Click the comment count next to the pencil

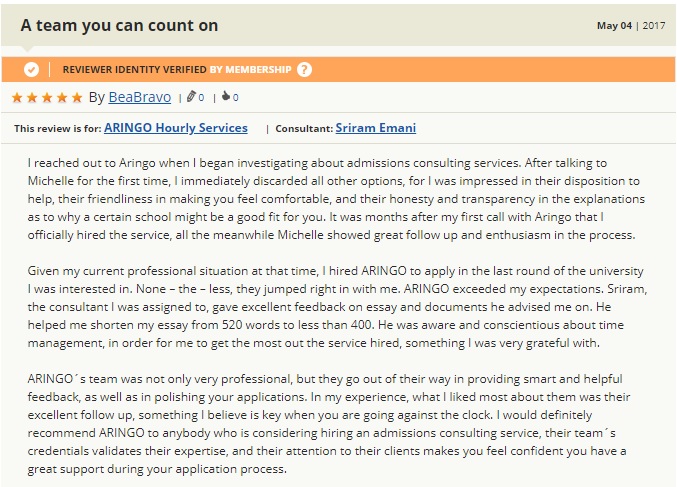pos(201,98)
